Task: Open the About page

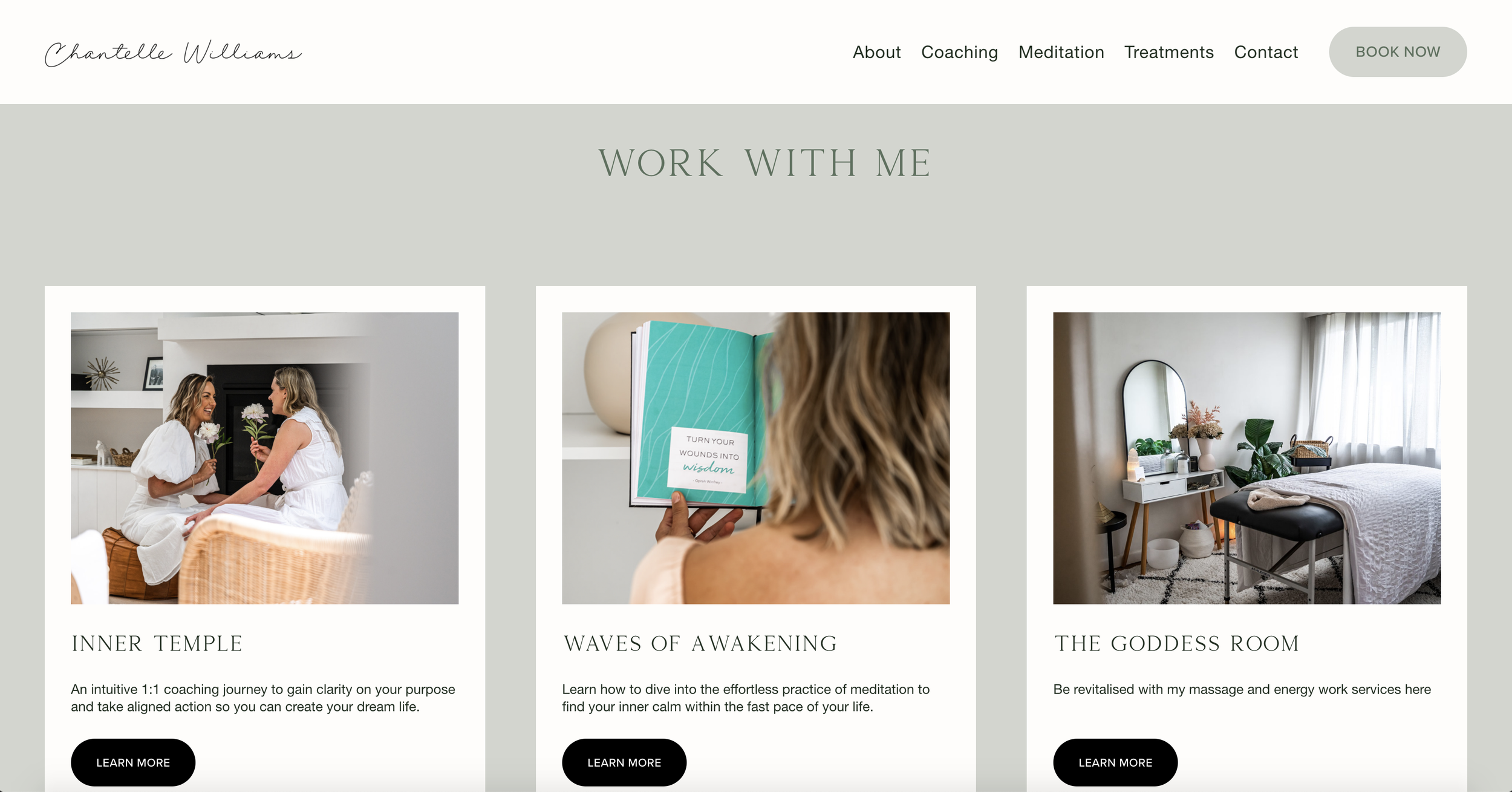Action: pyautogui.click(x=876, y=52)
